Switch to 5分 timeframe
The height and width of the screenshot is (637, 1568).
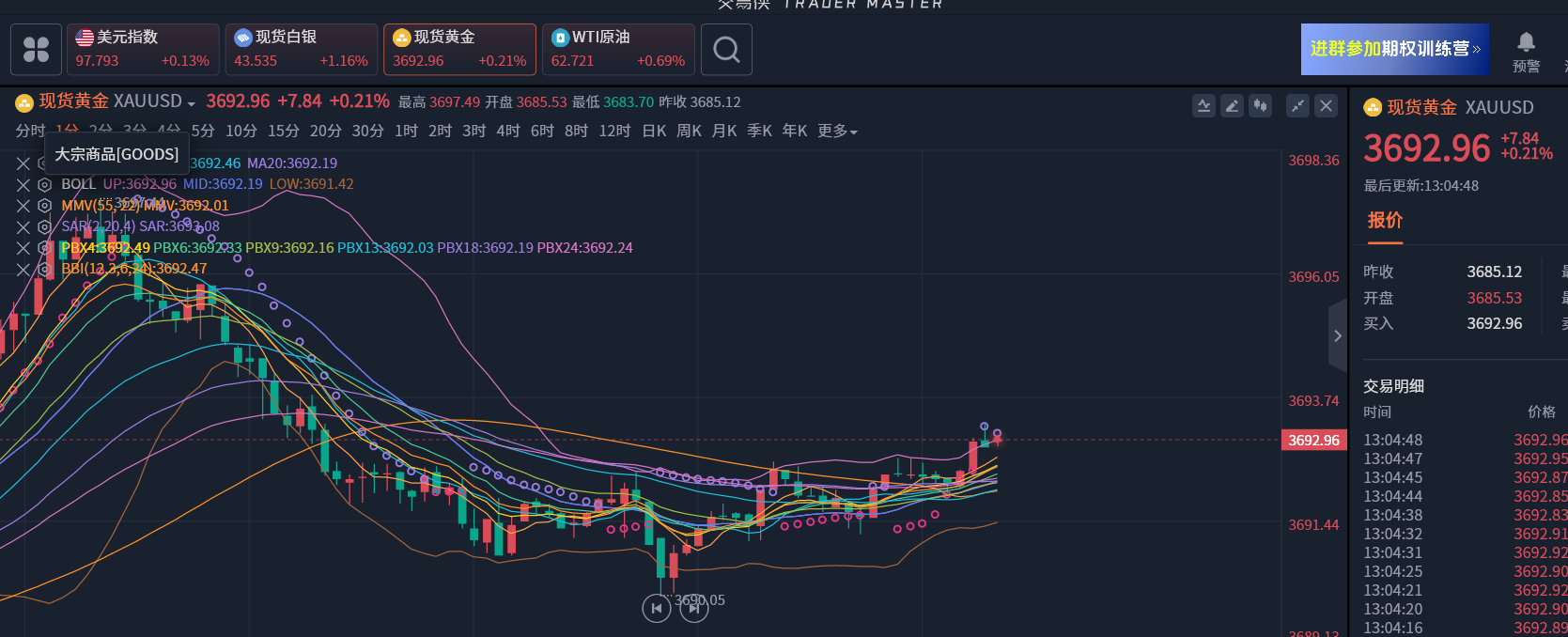pos(203,131)
